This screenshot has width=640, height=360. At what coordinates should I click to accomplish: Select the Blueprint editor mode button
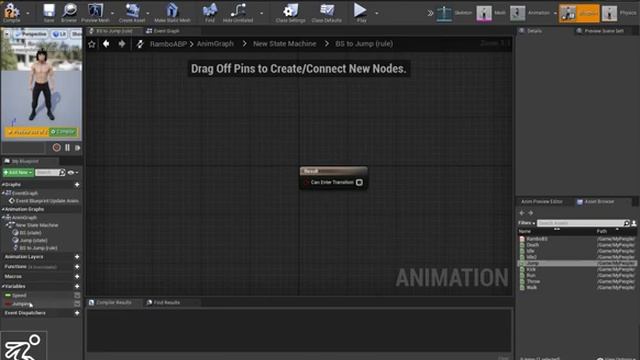(579, 13)
